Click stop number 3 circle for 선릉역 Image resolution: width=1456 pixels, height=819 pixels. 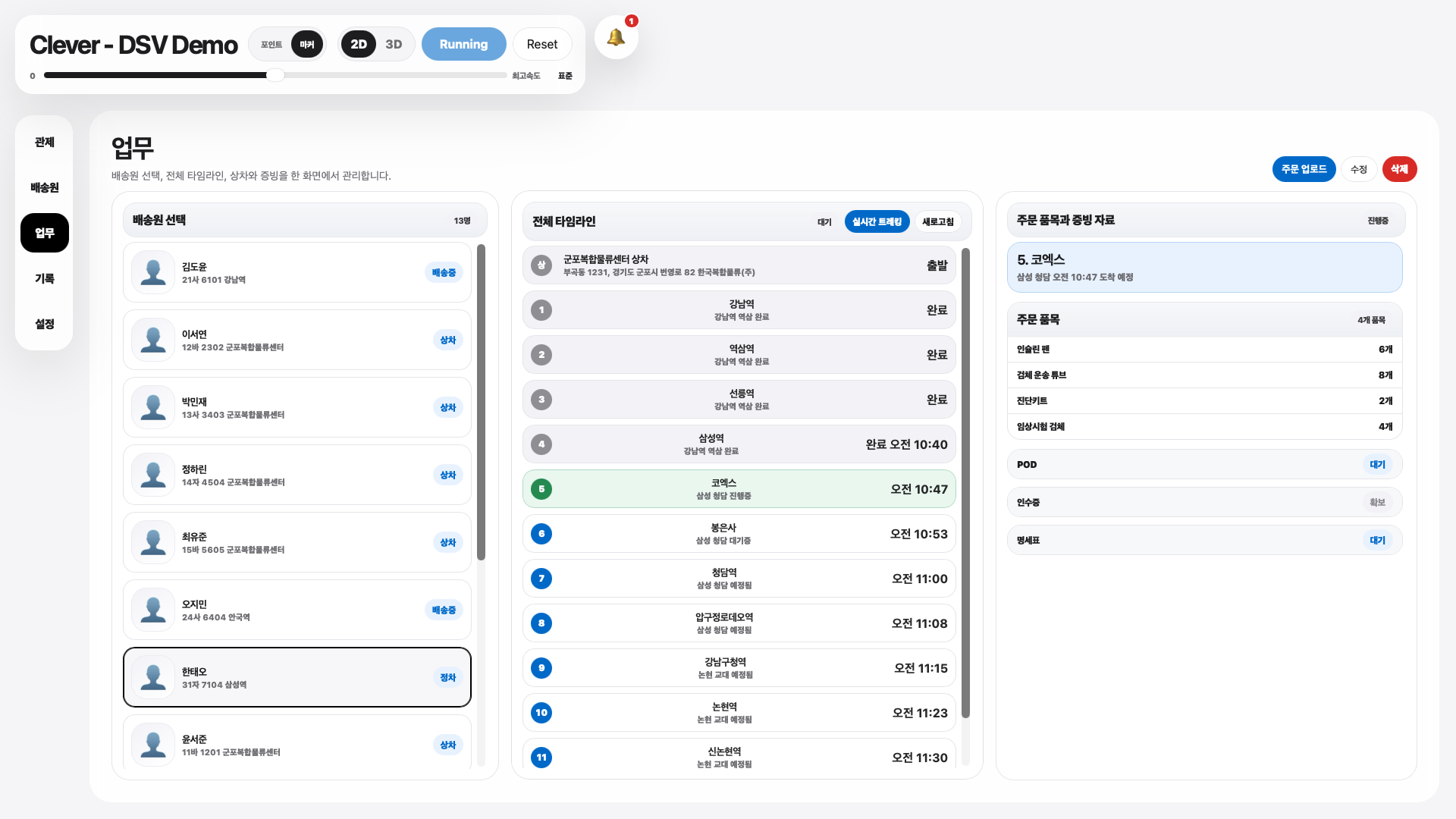click(541, 400)
